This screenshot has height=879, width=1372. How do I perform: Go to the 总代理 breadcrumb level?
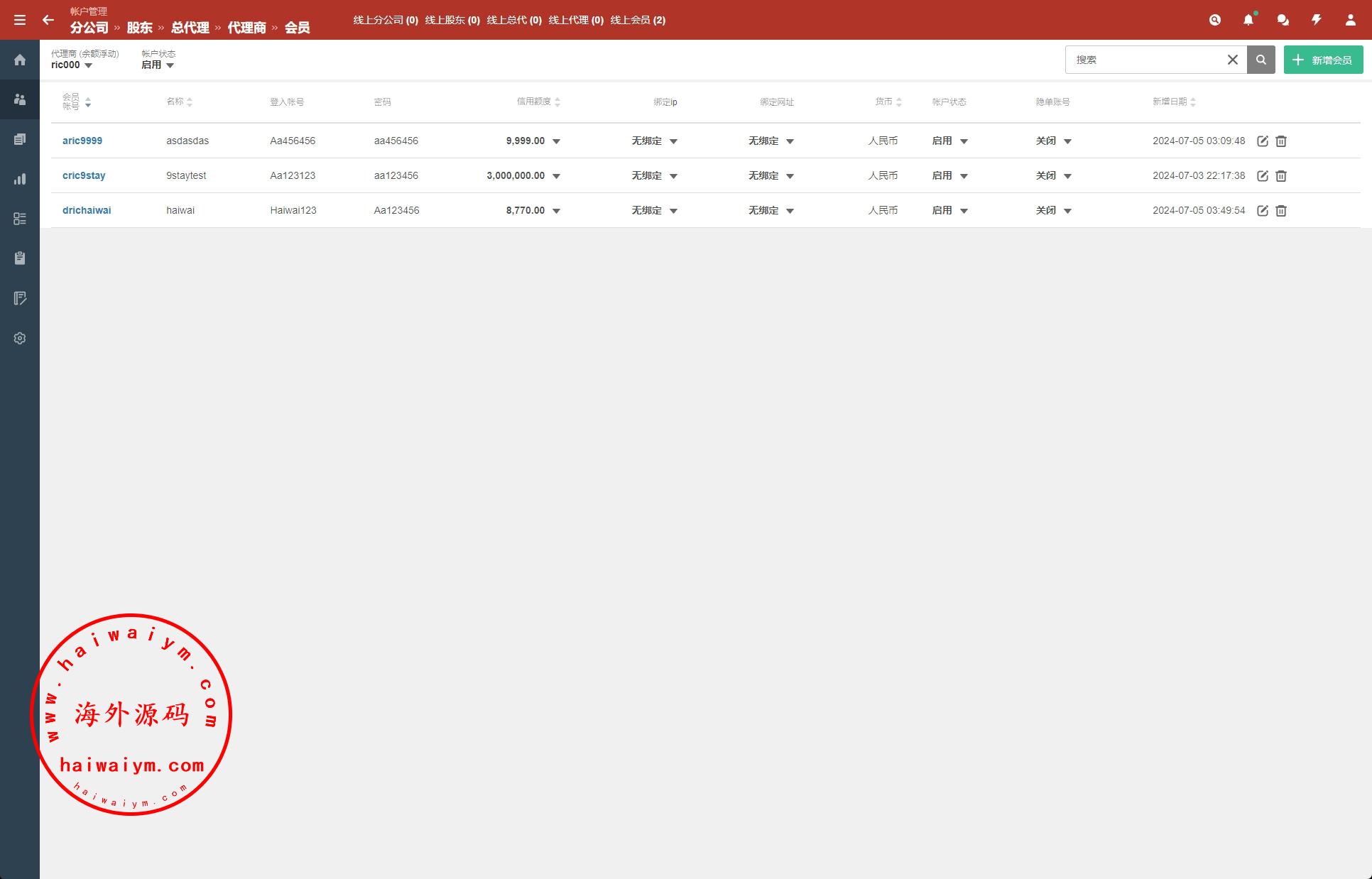pos(190,28)
